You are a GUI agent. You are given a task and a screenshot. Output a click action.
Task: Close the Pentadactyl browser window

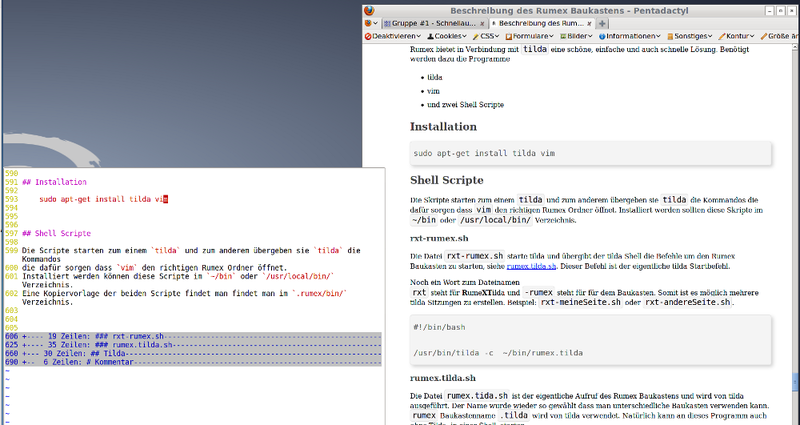point(792,11)
